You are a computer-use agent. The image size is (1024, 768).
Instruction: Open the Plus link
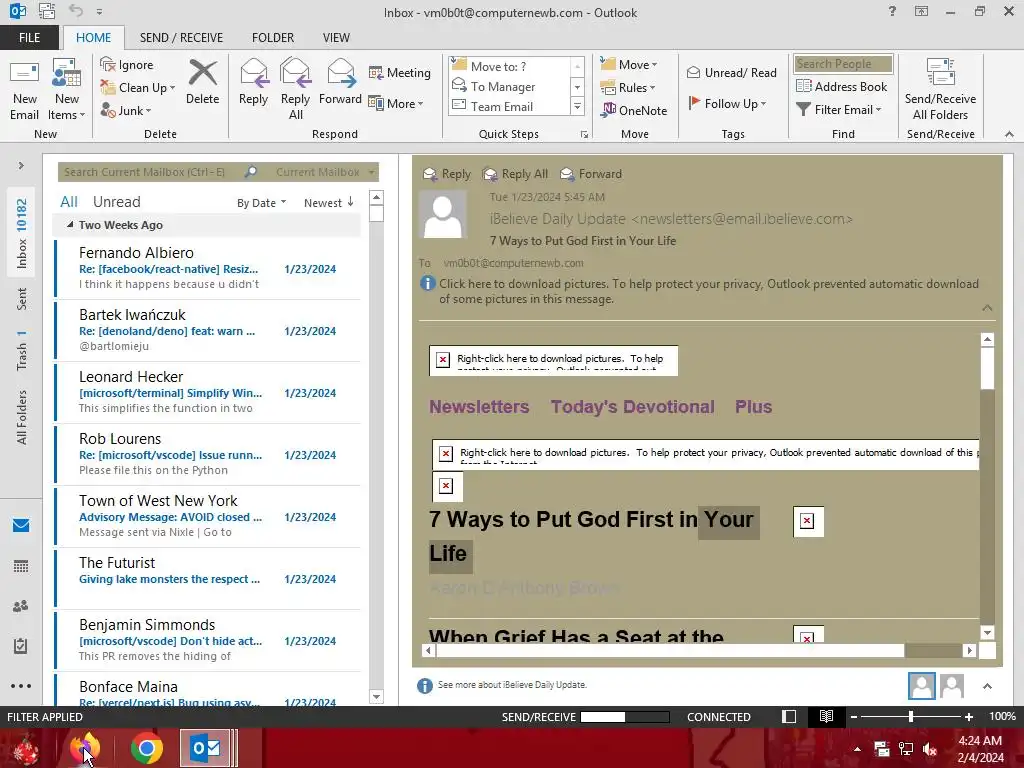(753, 407)
